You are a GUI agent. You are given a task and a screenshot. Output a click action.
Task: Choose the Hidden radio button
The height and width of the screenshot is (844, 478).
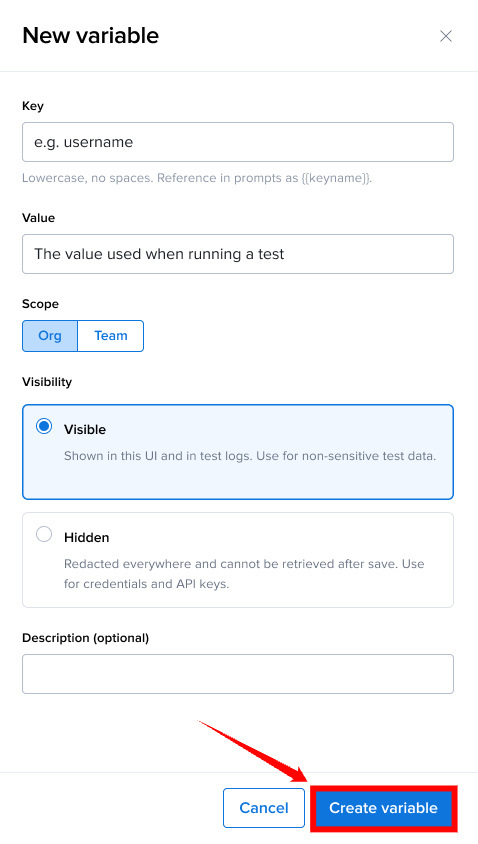[44, 534]
